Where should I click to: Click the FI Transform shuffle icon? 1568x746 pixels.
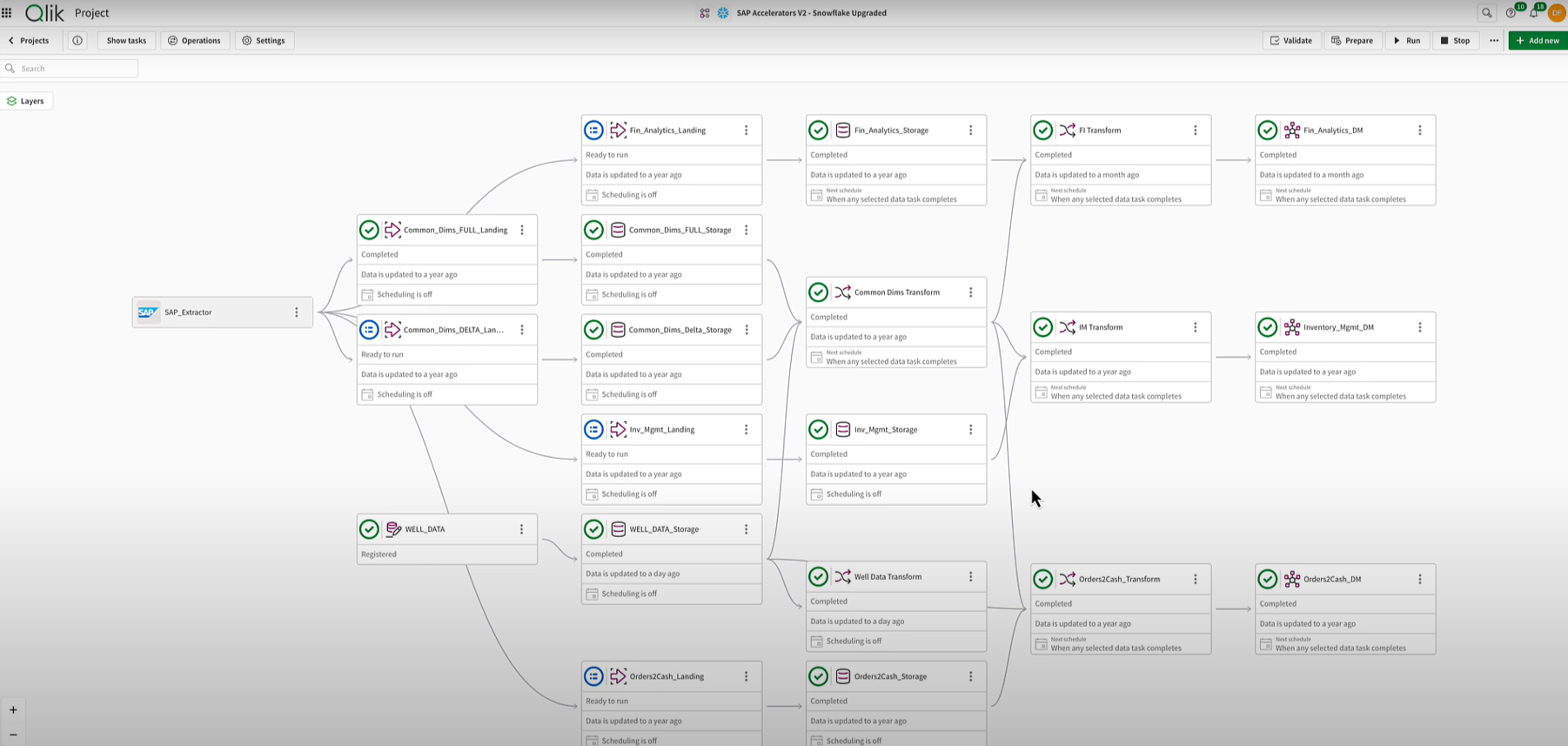tap(1067, 131)
